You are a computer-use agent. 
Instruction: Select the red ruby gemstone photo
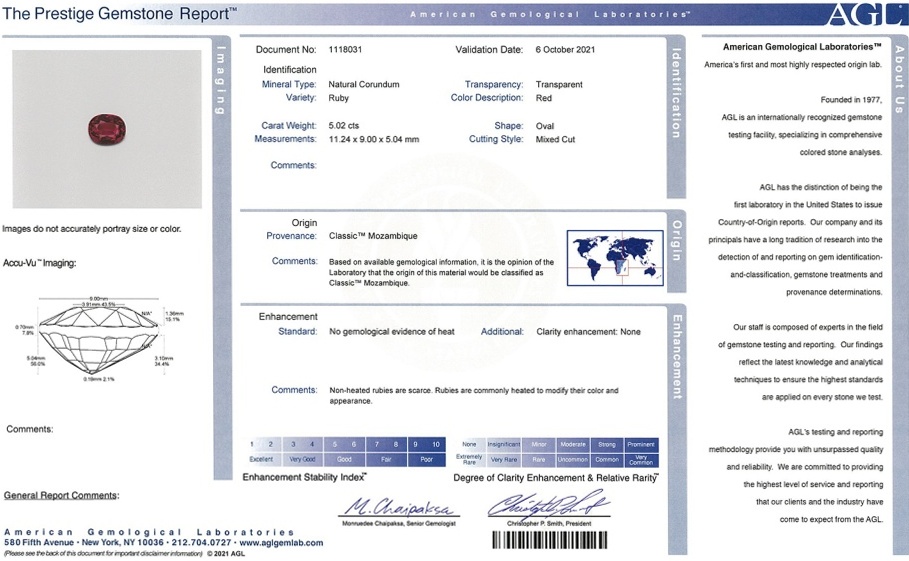pyautogui.click(x=107, y=129)
